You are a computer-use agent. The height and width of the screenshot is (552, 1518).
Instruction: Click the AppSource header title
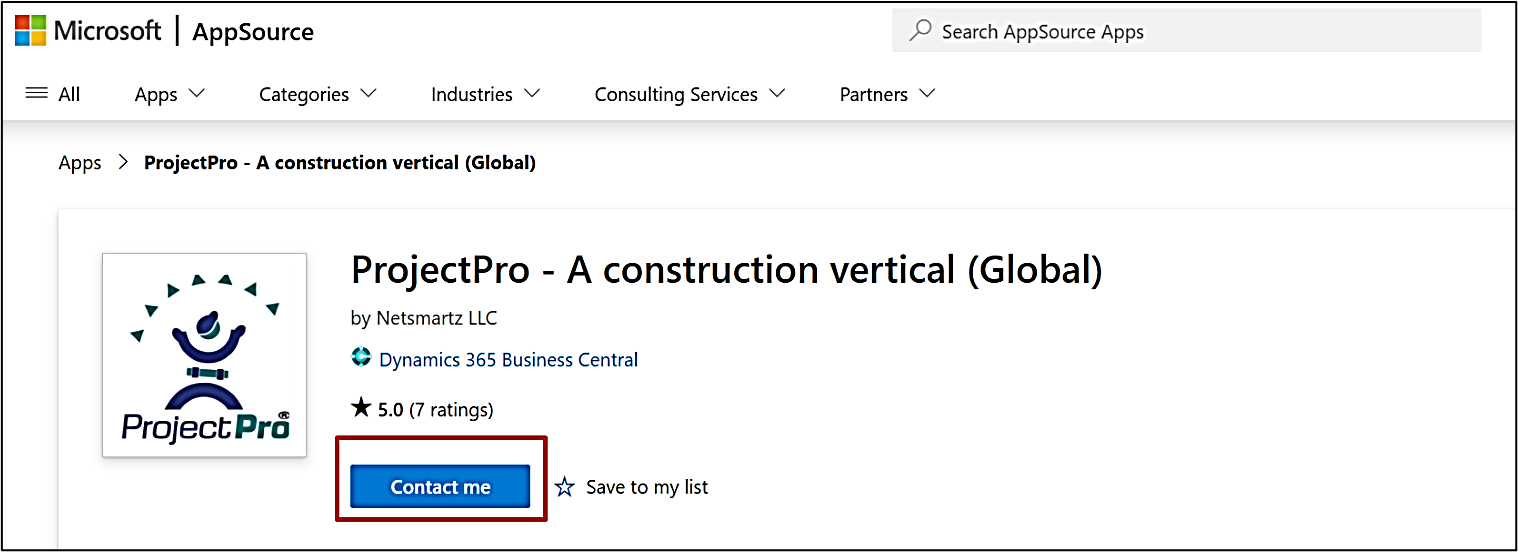tap(253, 32)
